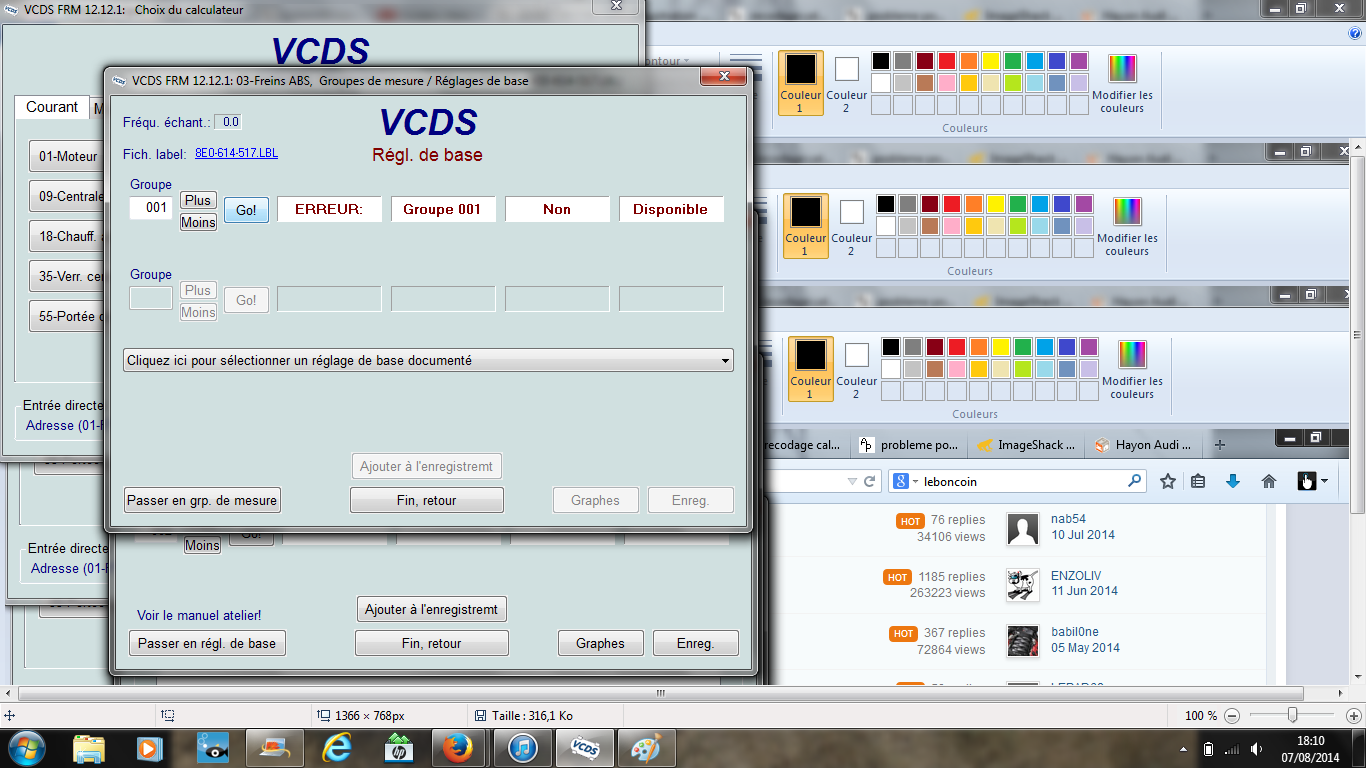Open a new Firefox tab with plus icon
The width and height of the screenshot is (1366, 768).
[1219, 445]
